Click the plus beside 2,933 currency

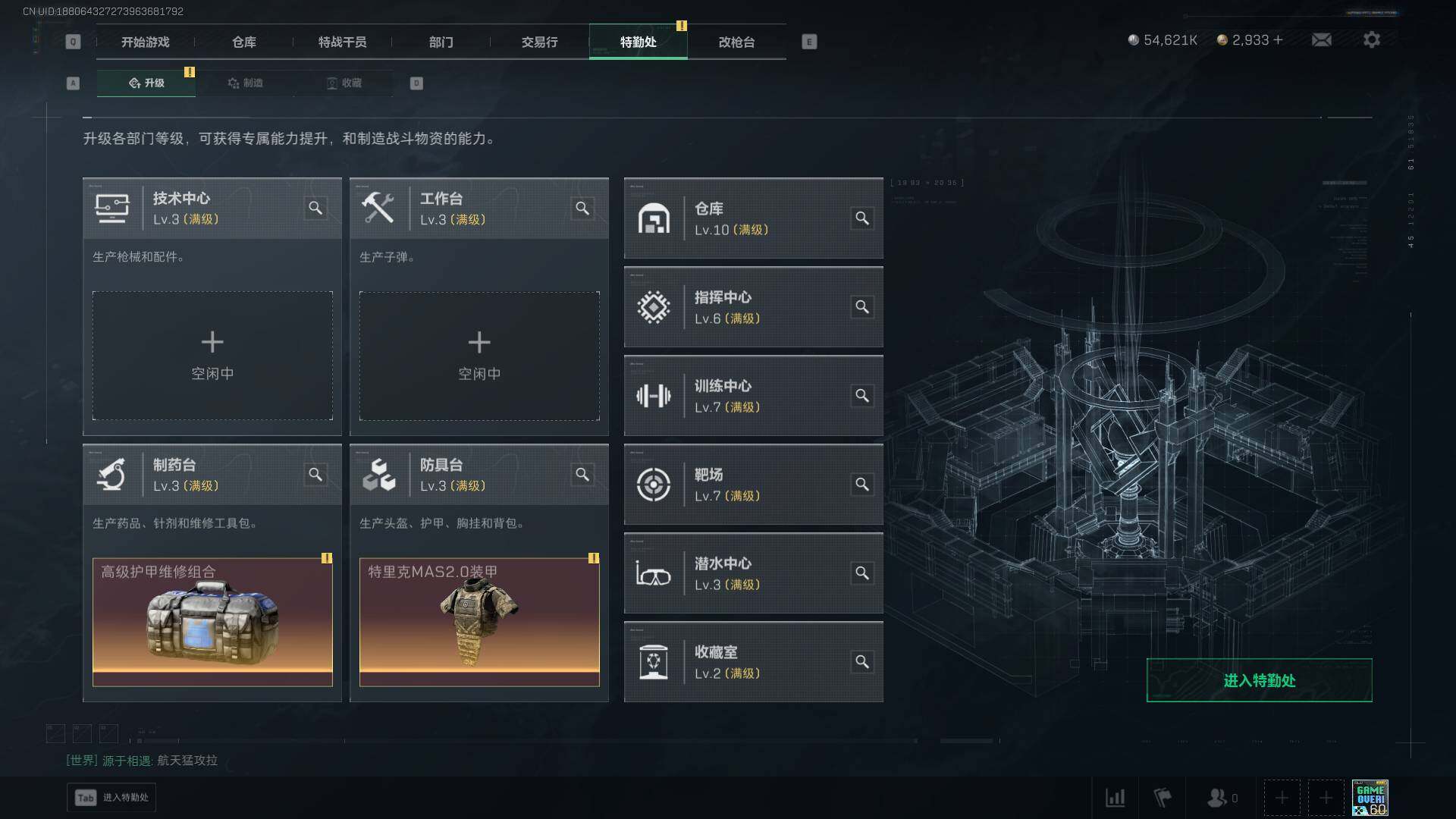point(1278,39)
